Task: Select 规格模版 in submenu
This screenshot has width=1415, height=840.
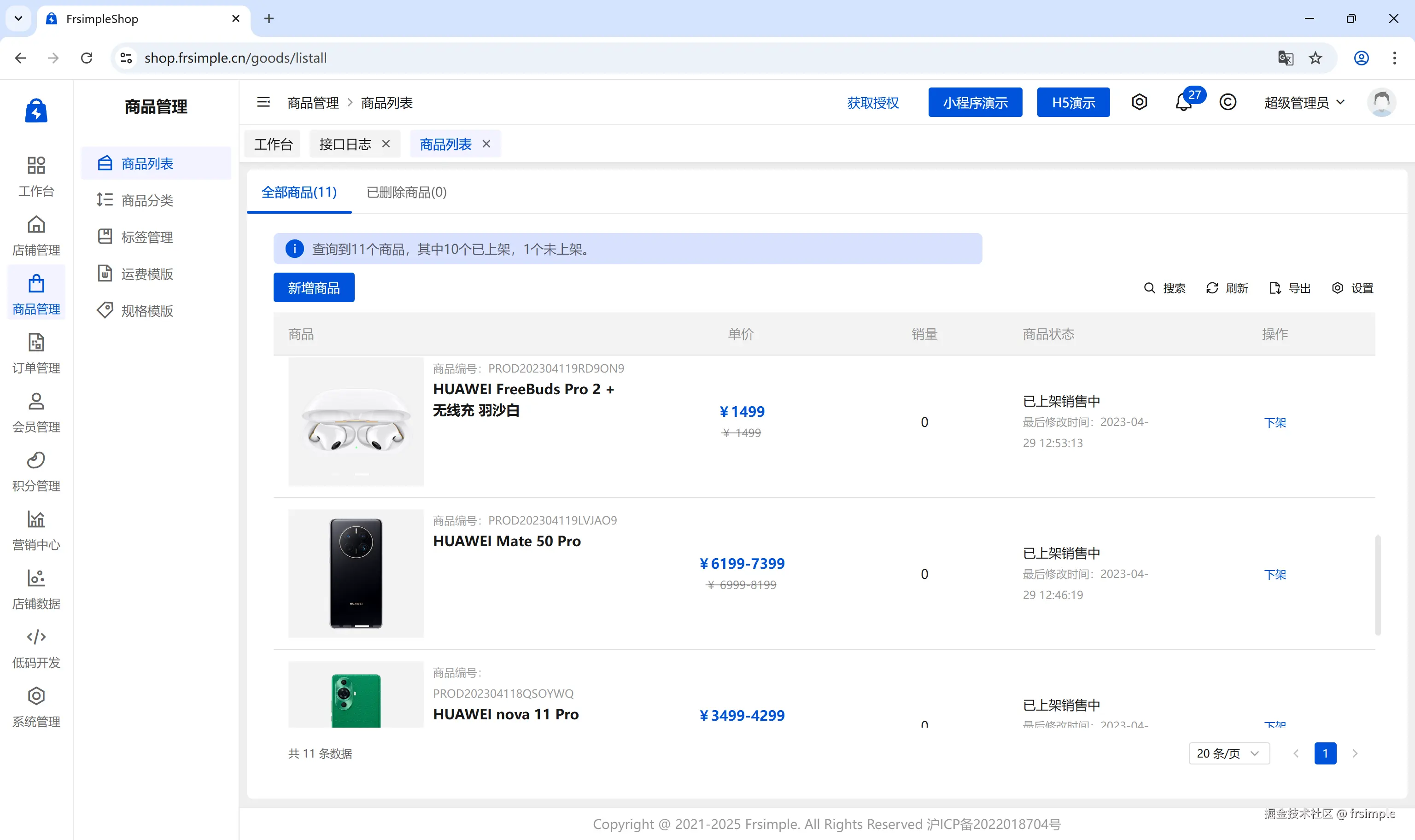Action: click(156, 311)
